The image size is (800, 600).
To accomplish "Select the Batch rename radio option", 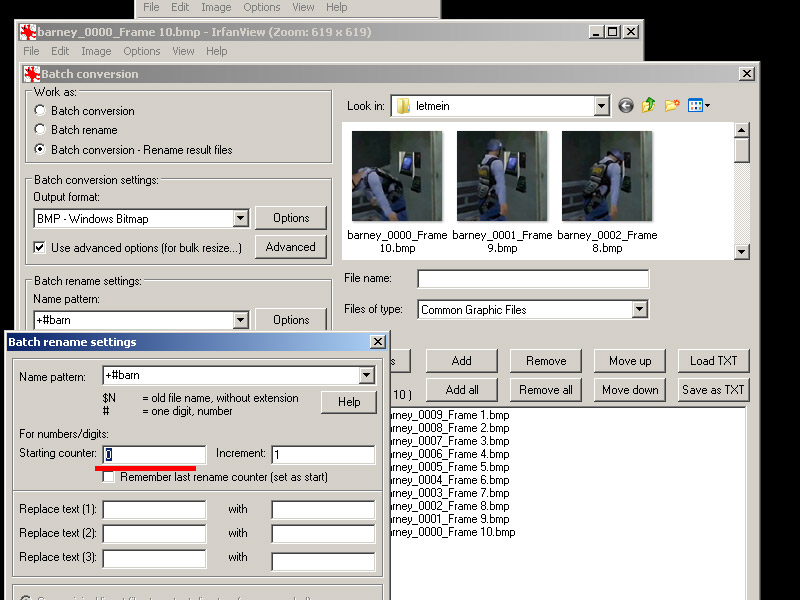I will (x=39, y=130).
